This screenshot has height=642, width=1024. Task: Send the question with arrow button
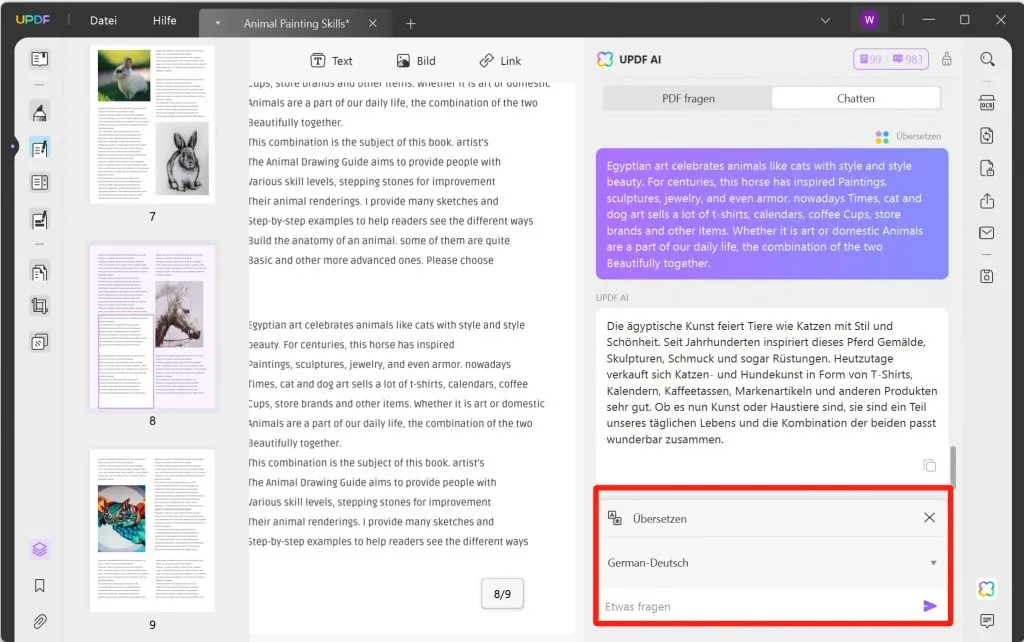(x=929, y=606)
